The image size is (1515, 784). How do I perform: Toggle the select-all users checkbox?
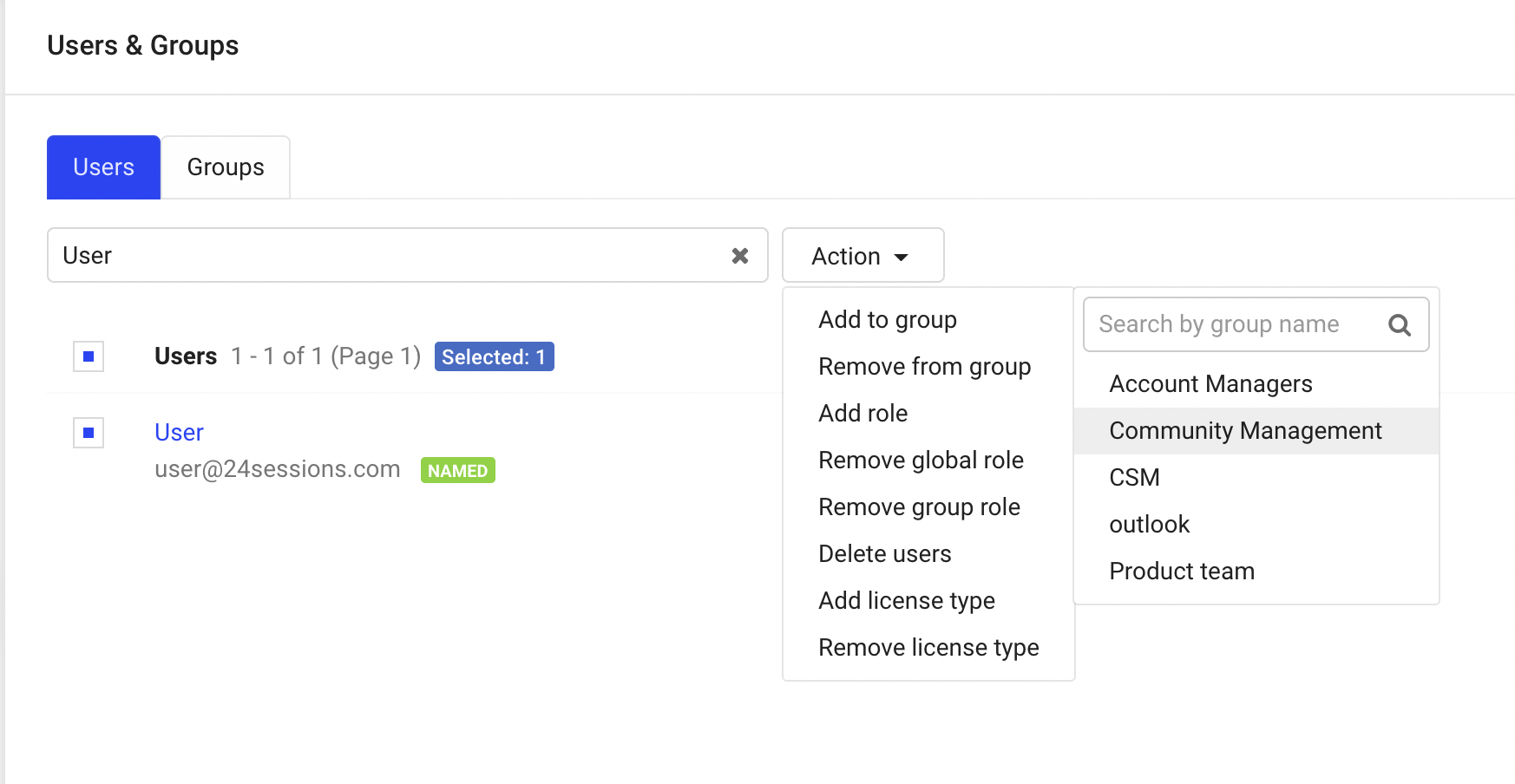coord(89,356)
